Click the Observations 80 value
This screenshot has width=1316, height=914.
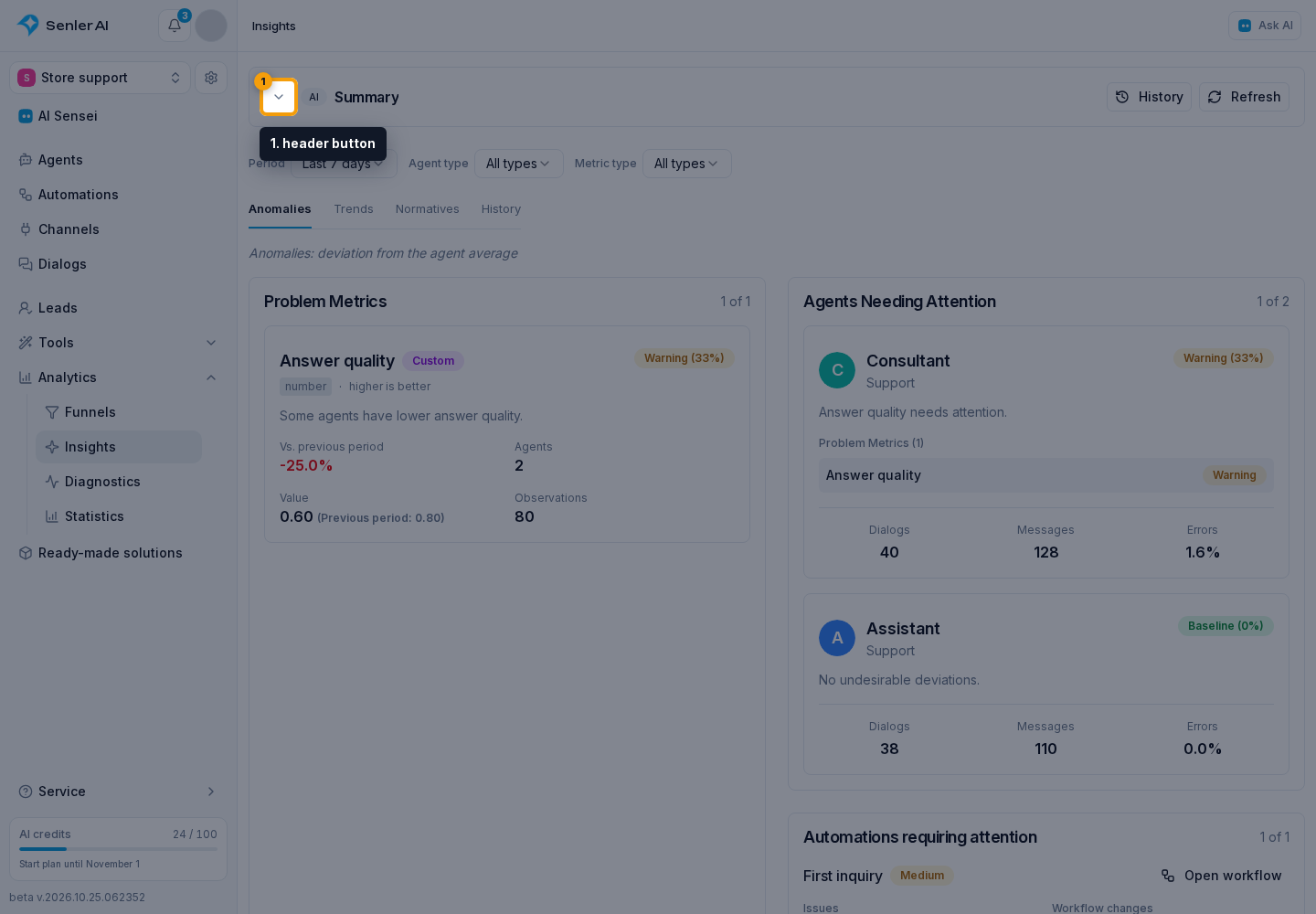pos(525,517)
